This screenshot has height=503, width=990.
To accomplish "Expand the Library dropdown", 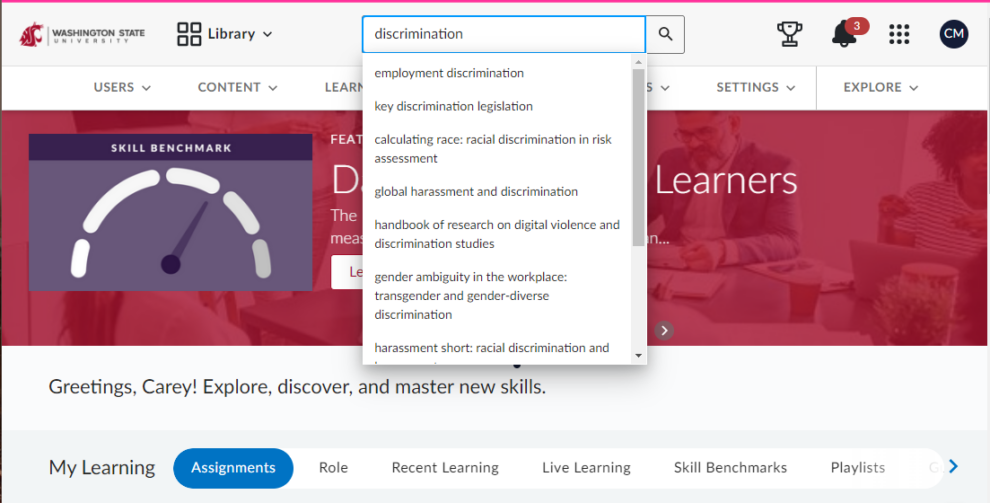I will [x=225, y=34].
